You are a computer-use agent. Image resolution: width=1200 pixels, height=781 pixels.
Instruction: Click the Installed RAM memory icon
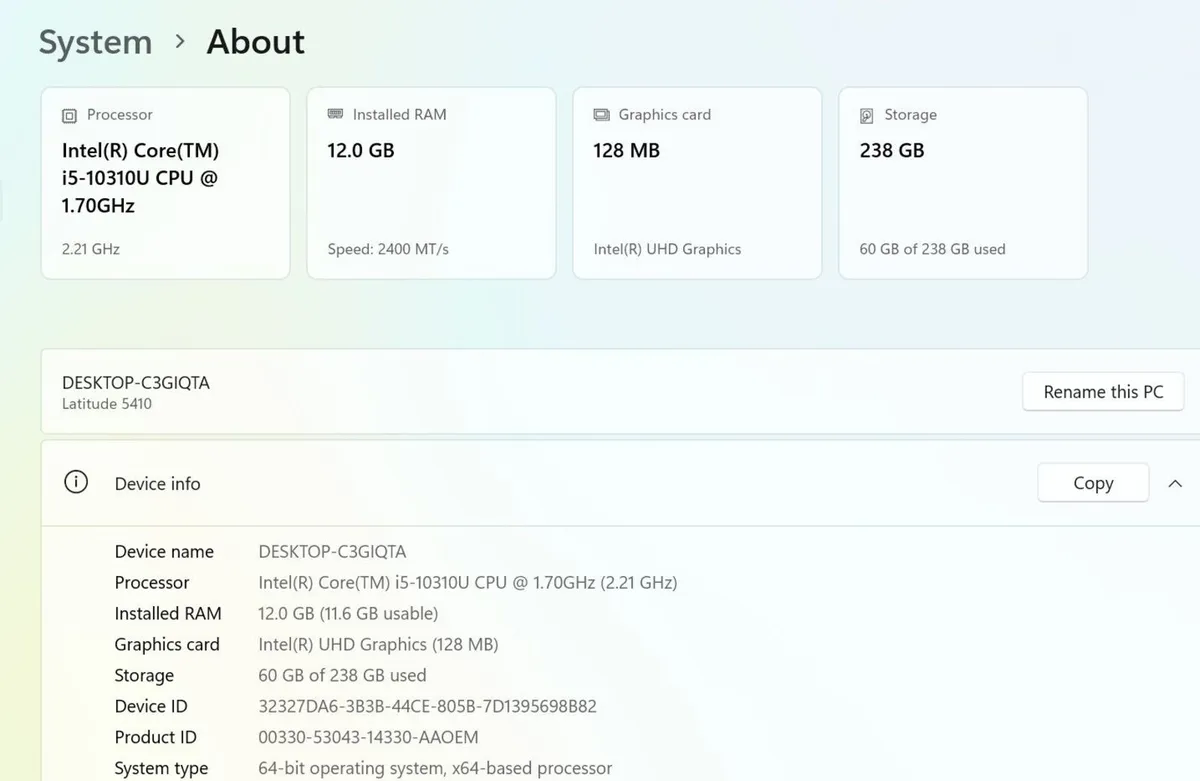point(335,114)
